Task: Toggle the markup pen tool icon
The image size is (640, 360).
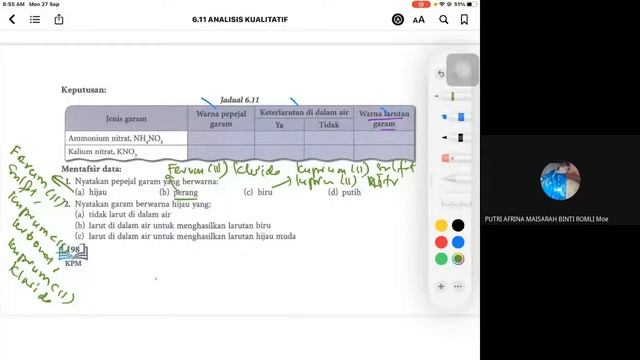Action: [398, 19]
